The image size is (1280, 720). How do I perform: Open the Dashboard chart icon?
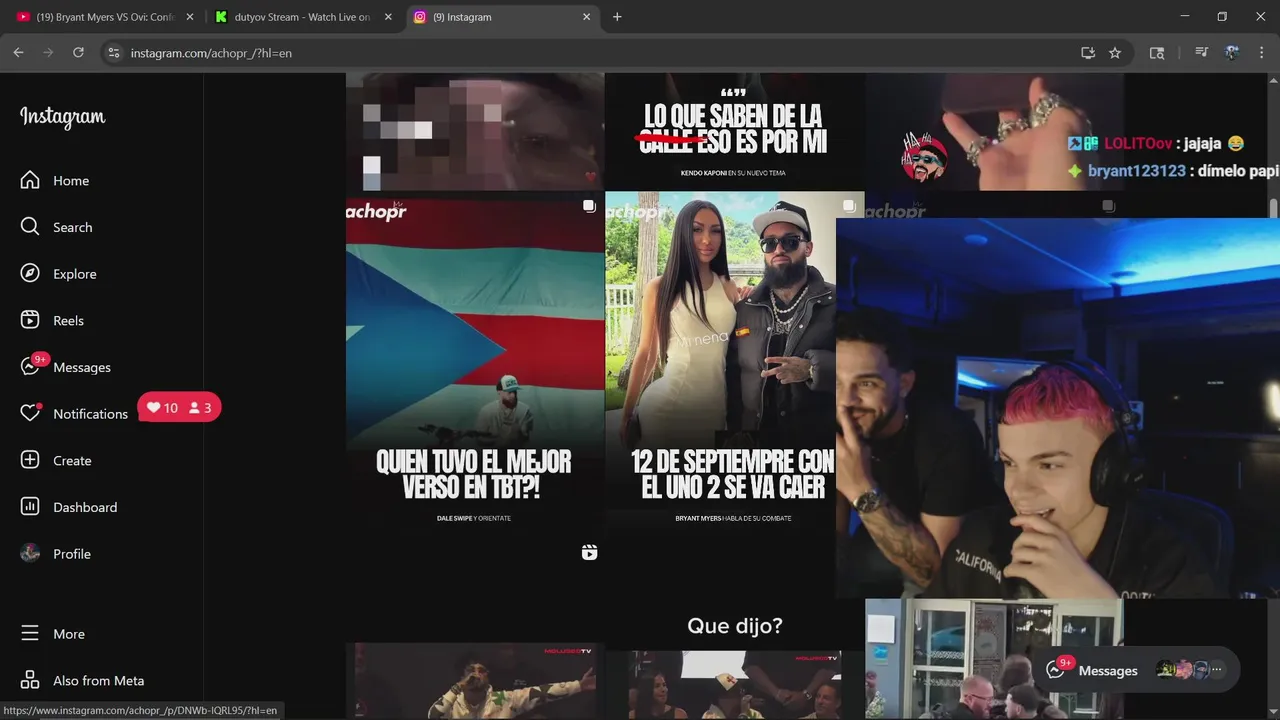pyautogui.click(x=30, y=507)
